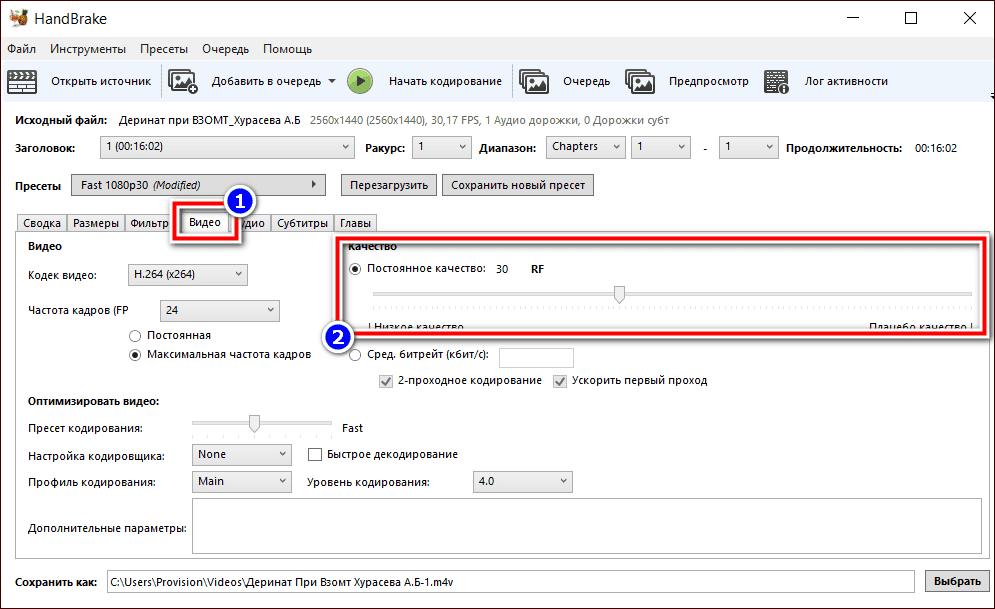This screenshot has height=609, width=995.
Task: Select Постоянное качество radio button
Action: 355,269
